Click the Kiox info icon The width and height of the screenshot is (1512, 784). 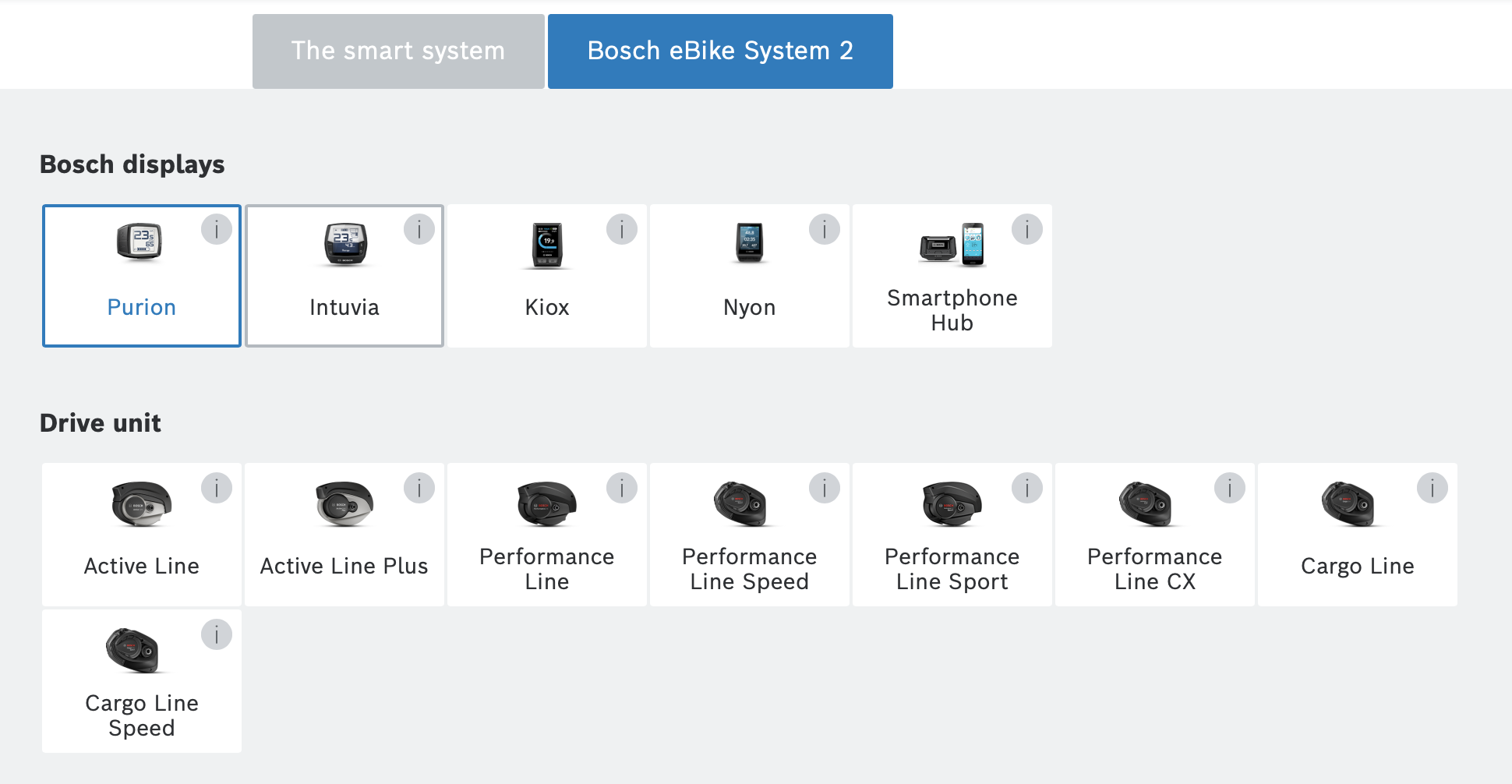[621, 230]
